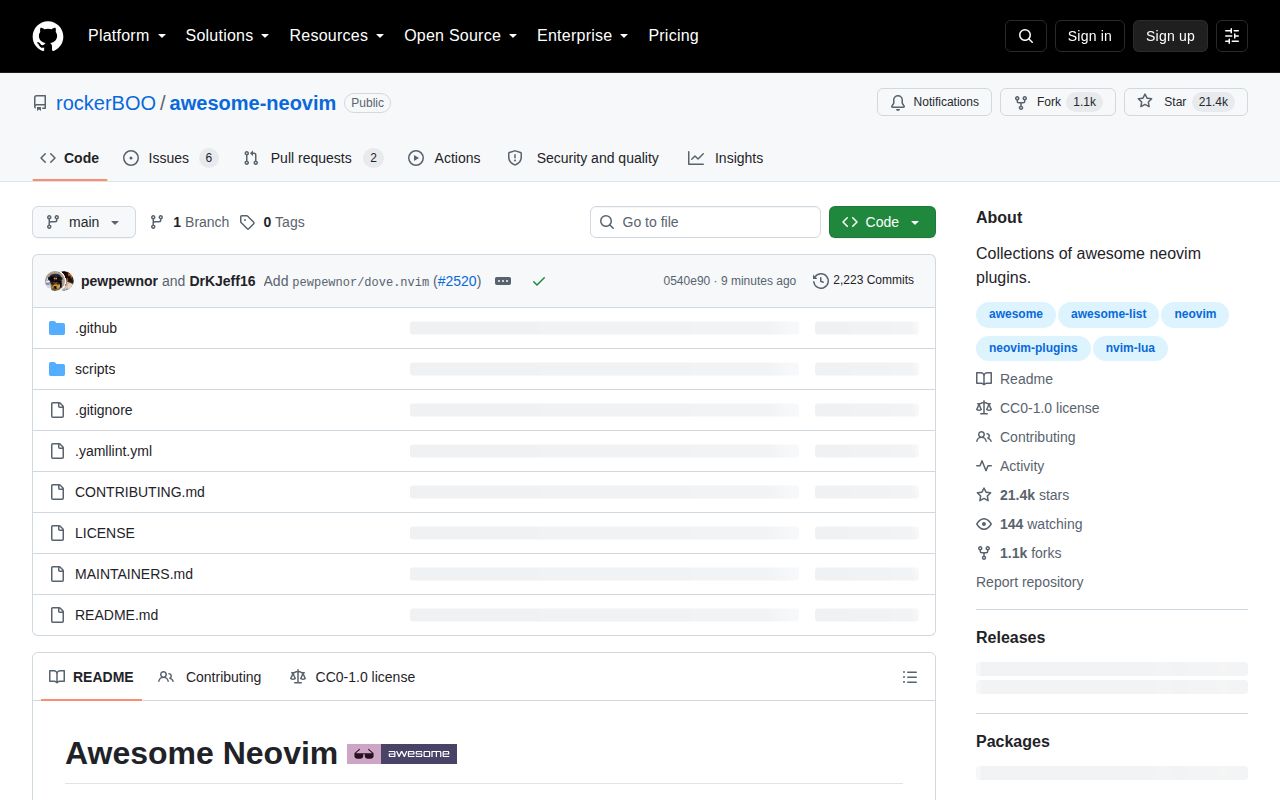Viewport: 1280px width, 800px height.
Task: Click the green check status icon
Action: [539, 281]
